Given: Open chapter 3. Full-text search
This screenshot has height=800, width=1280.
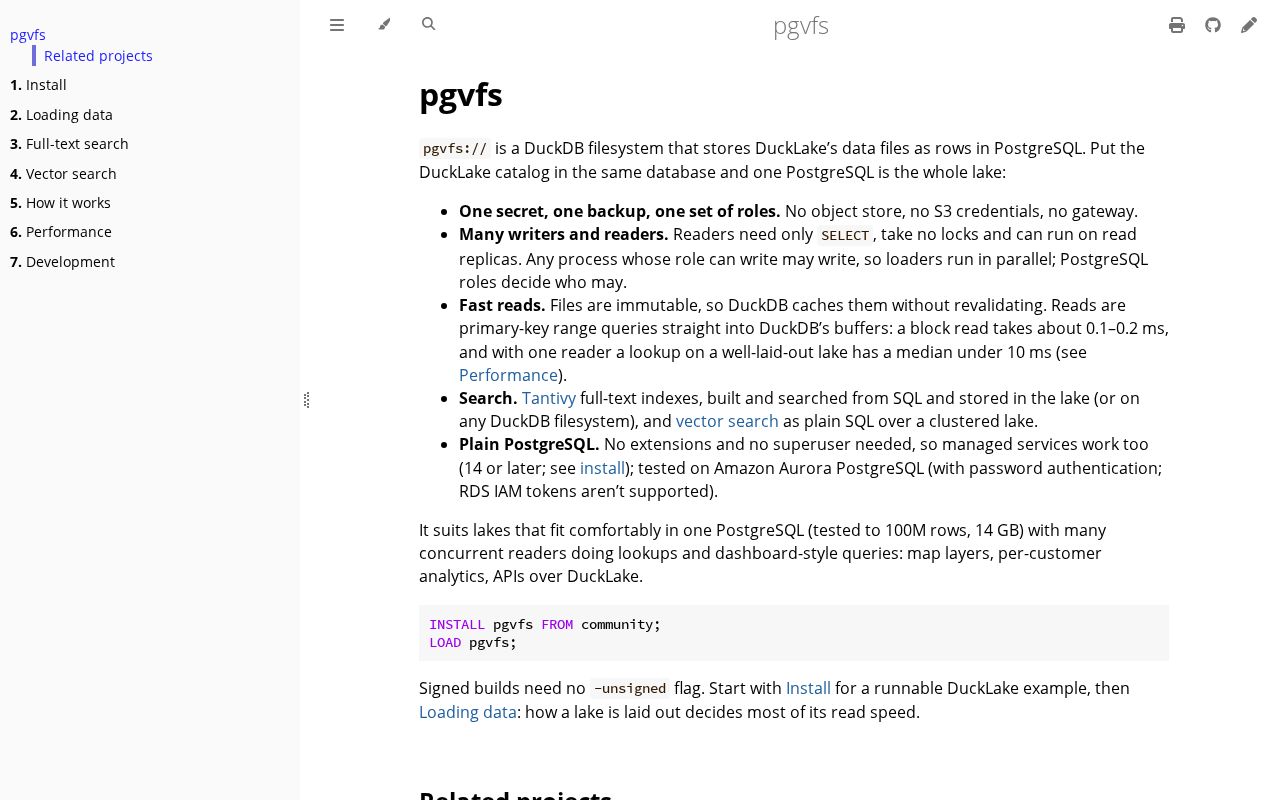Looking at the screenshot, I should [69, 144].
